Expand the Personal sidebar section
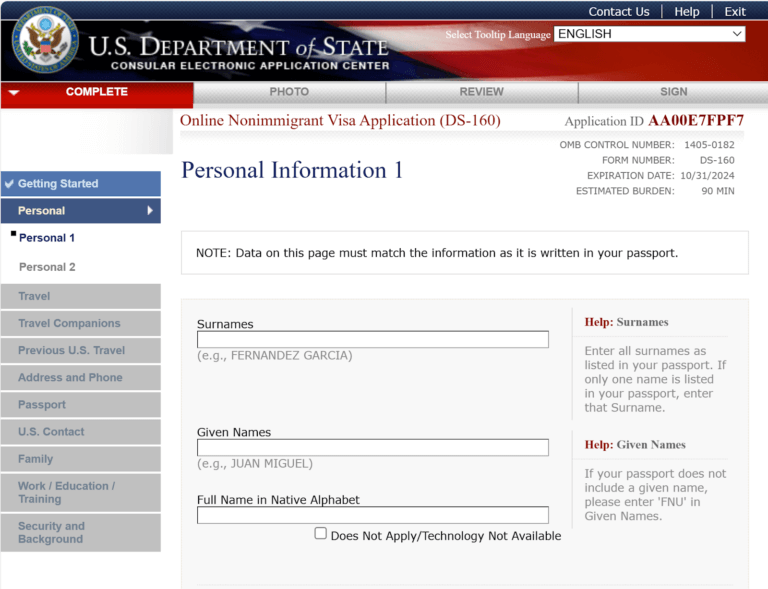Viewport: 768px width, 589px height. pyautogui.click(x=80, y=211)
